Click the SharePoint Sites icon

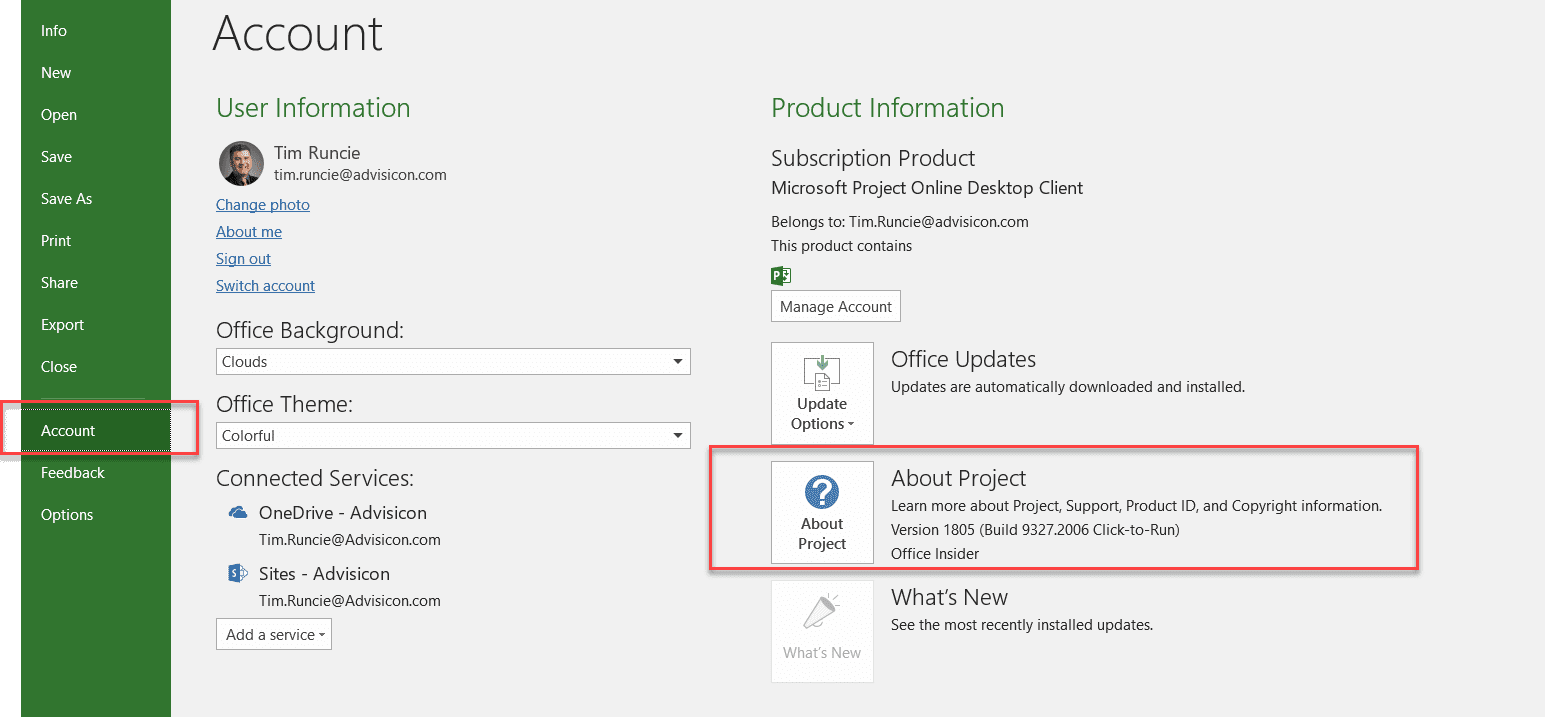(238, 574)
